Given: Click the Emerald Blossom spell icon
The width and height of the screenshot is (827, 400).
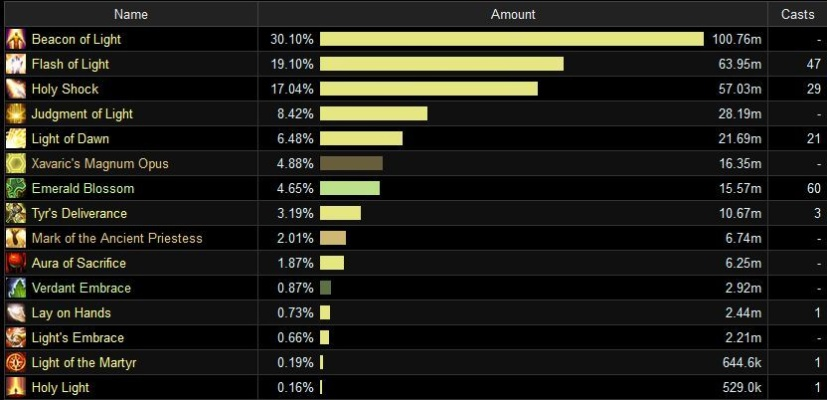Looking at the screenshot, I should click(x=16, y=189).
